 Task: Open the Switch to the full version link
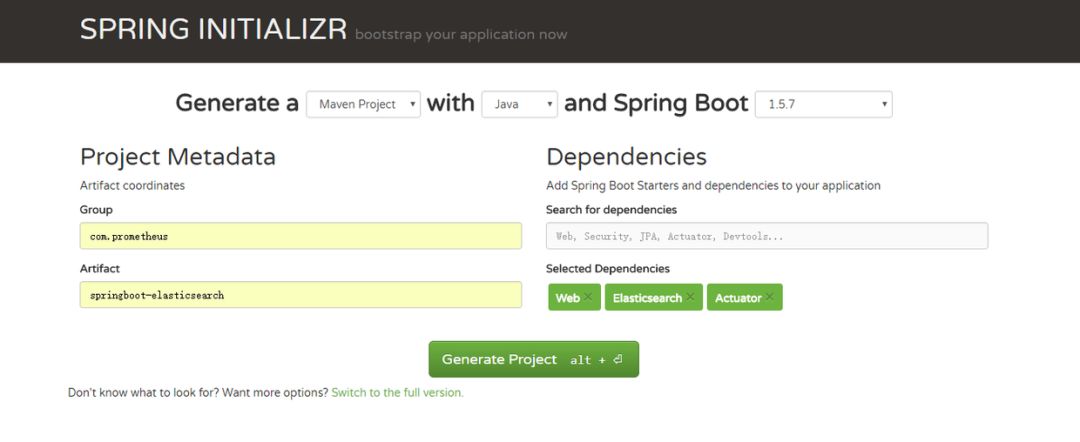coord(397,392)
